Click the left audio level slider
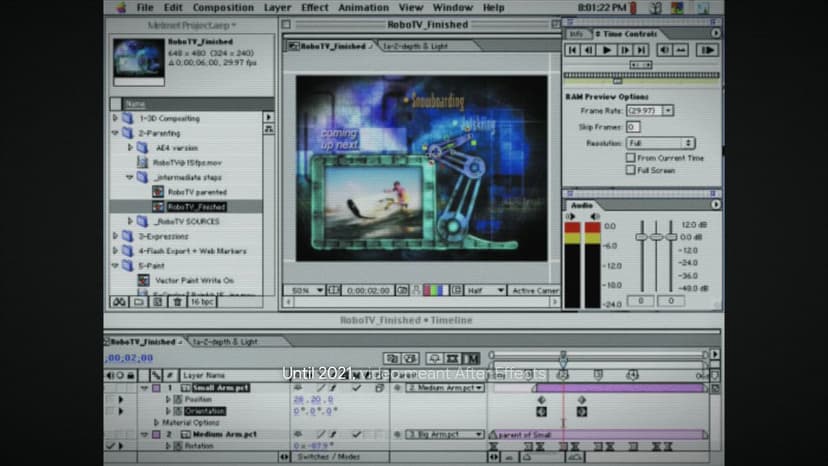The image size is (828, 466). [x=642, y=237]
